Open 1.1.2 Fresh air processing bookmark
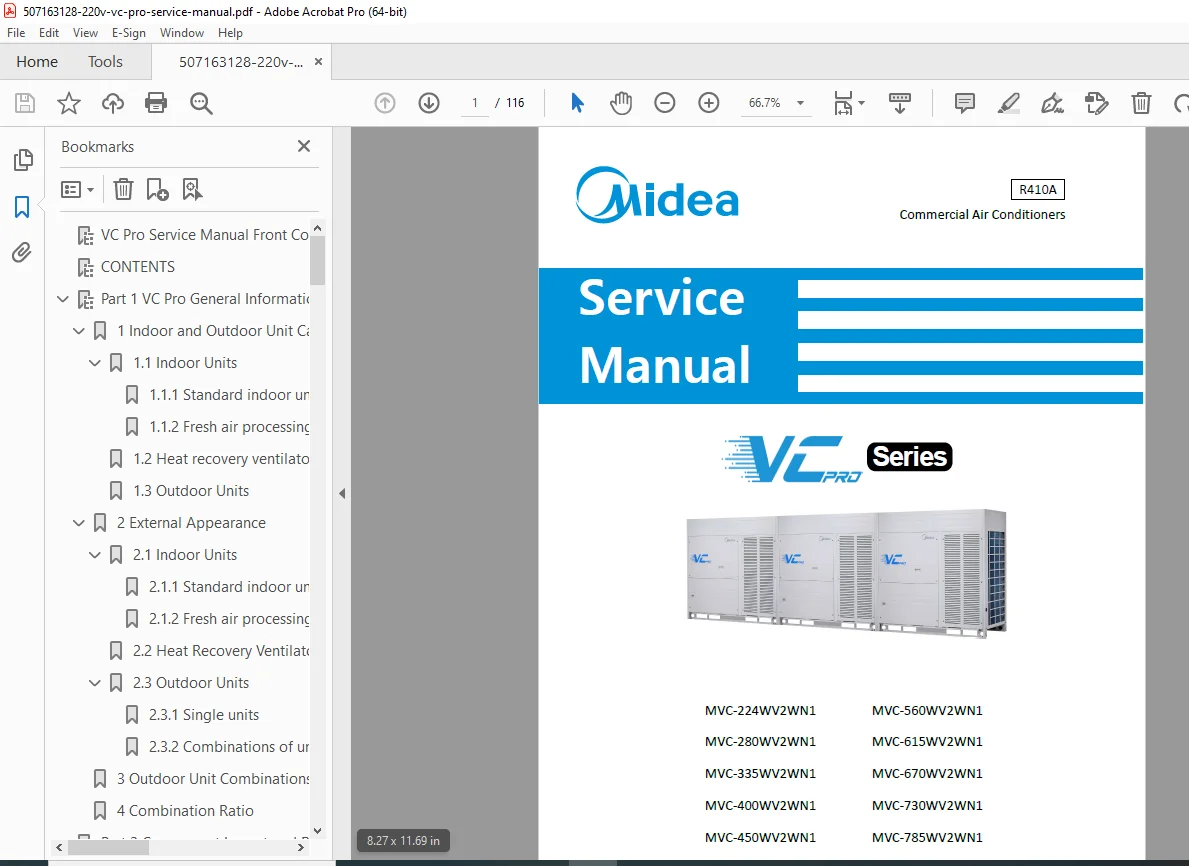Screen dimensions: 1189x866 229,427
